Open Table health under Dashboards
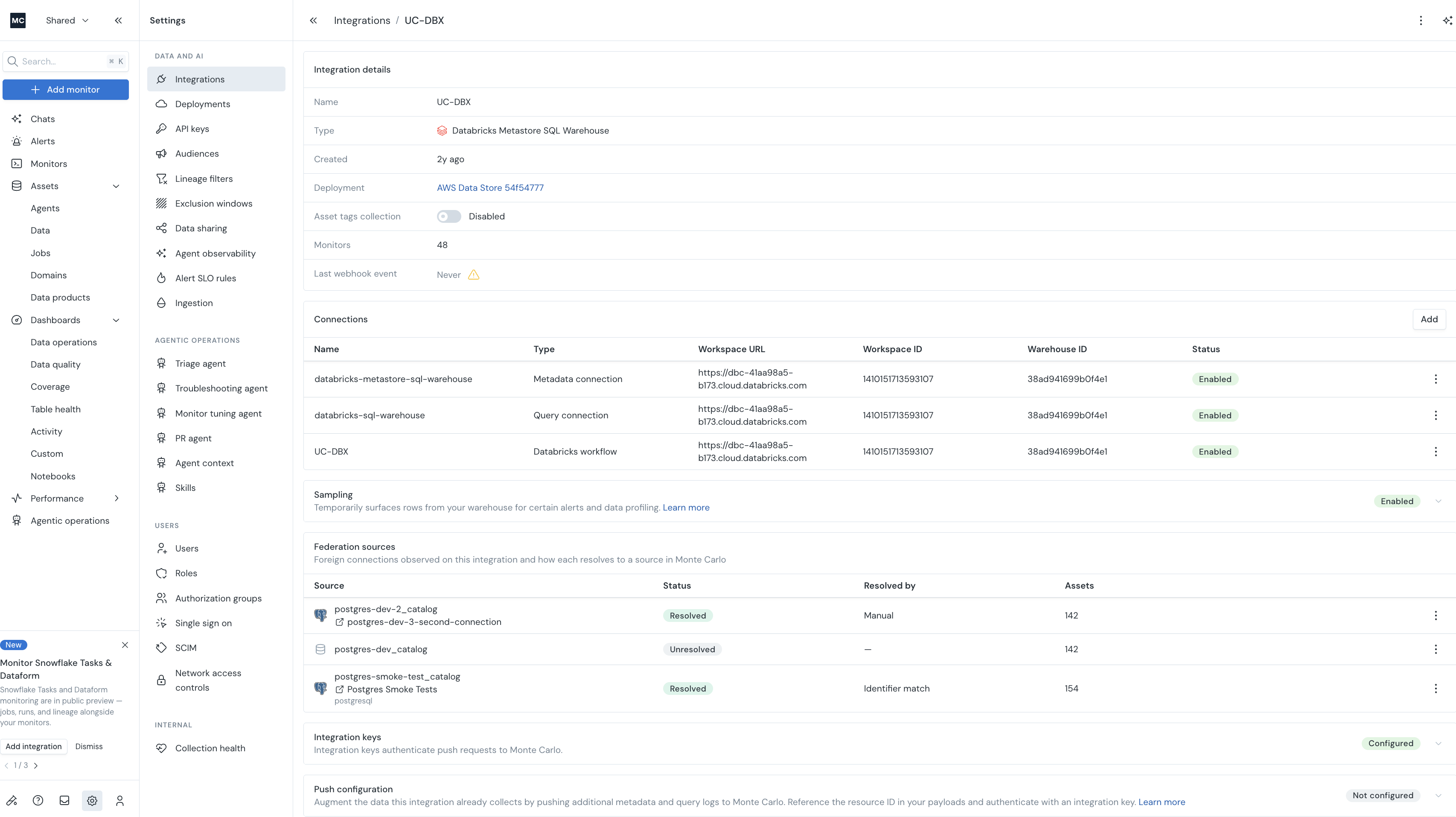Viewport: 1456px width, 817px height. point(55,409)
